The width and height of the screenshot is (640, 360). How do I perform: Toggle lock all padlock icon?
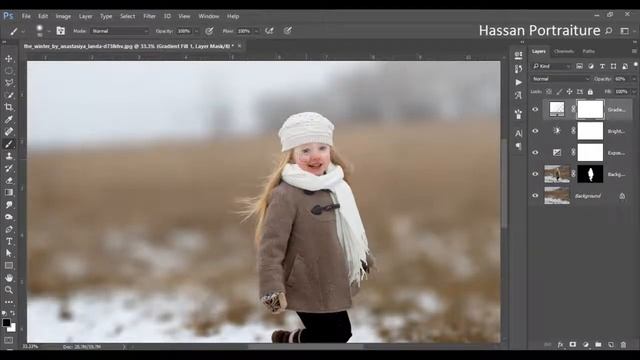click(590, 92)
